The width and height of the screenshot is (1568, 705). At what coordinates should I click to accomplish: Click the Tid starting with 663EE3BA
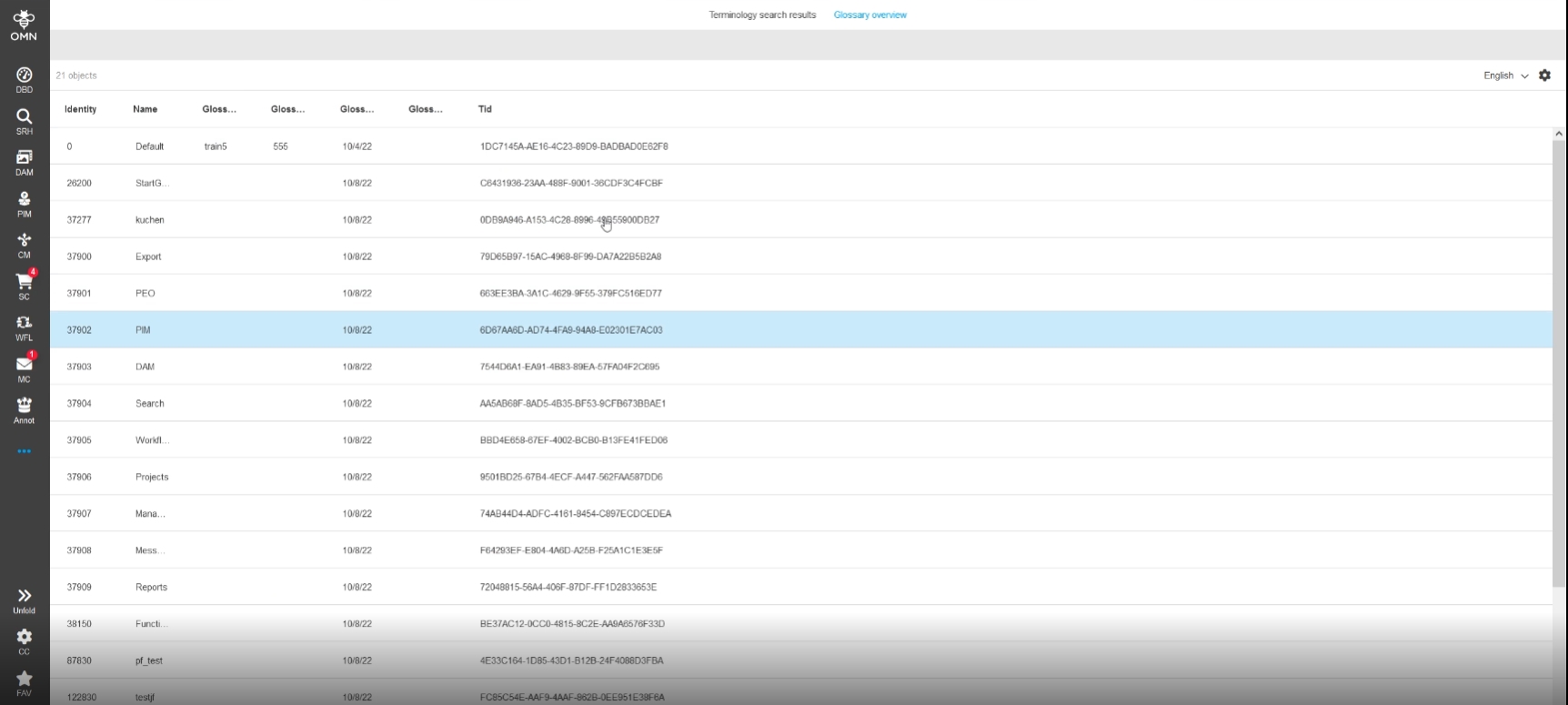(571, 294)
